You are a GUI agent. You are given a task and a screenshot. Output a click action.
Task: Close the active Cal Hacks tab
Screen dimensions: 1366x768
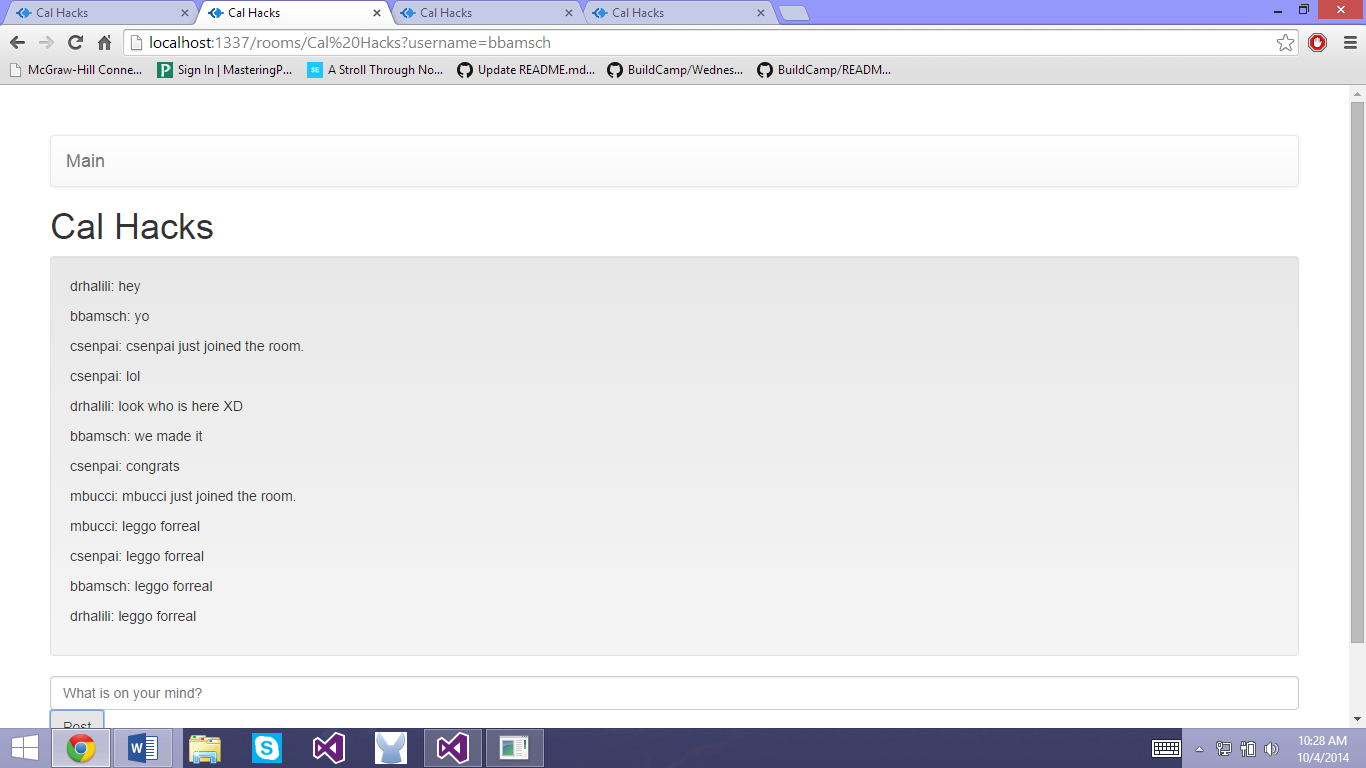[x=377, y=13]
